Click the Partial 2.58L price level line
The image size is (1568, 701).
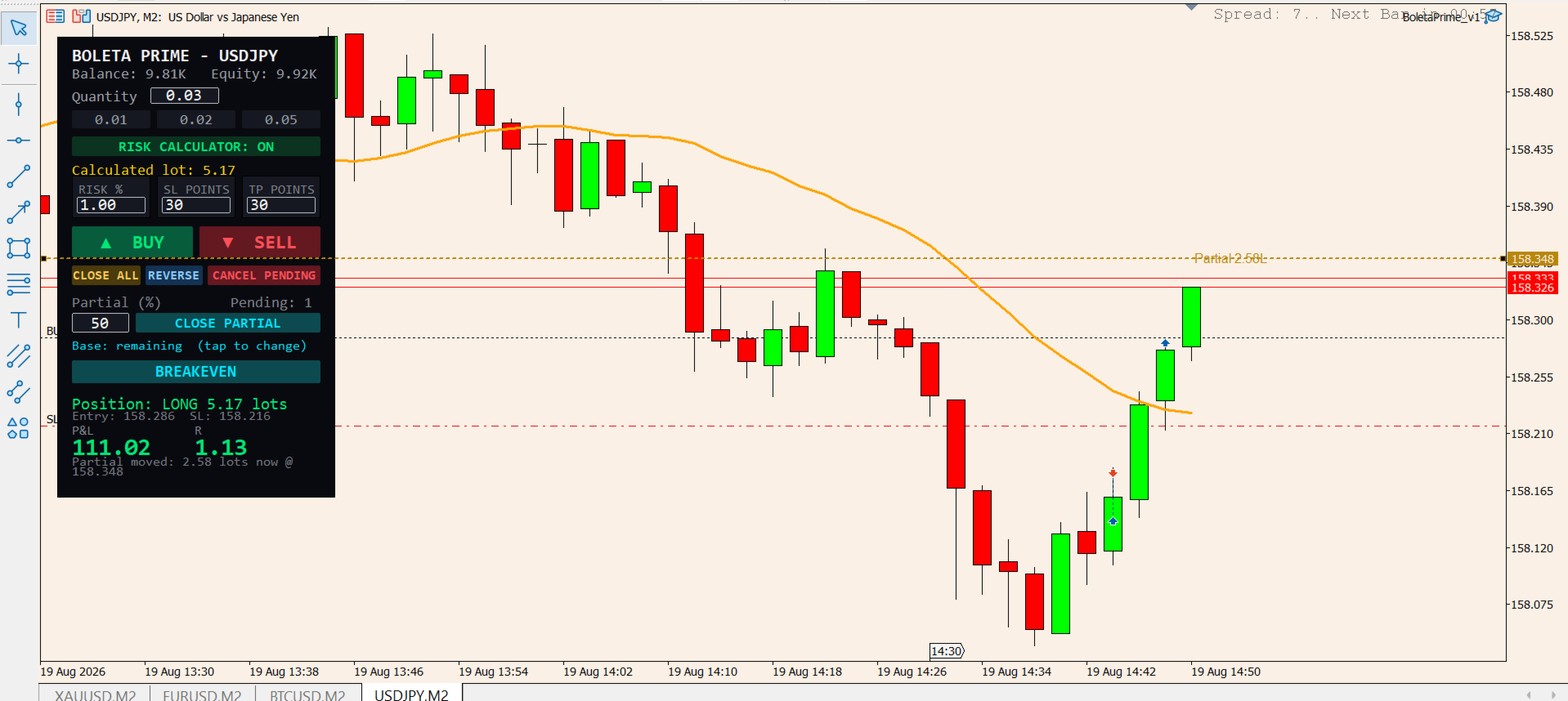(1230, 258)
